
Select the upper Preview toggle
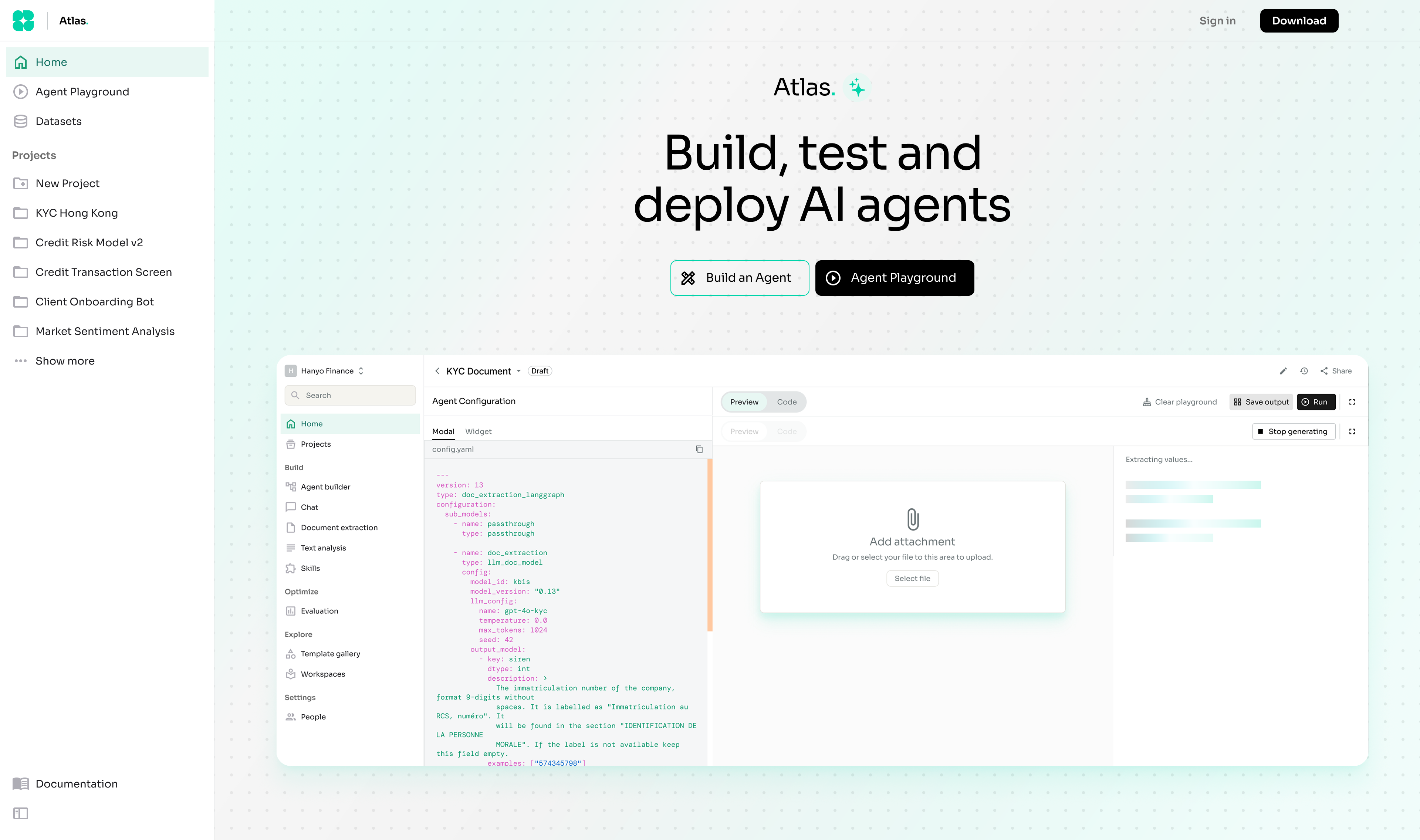[744, 402]
